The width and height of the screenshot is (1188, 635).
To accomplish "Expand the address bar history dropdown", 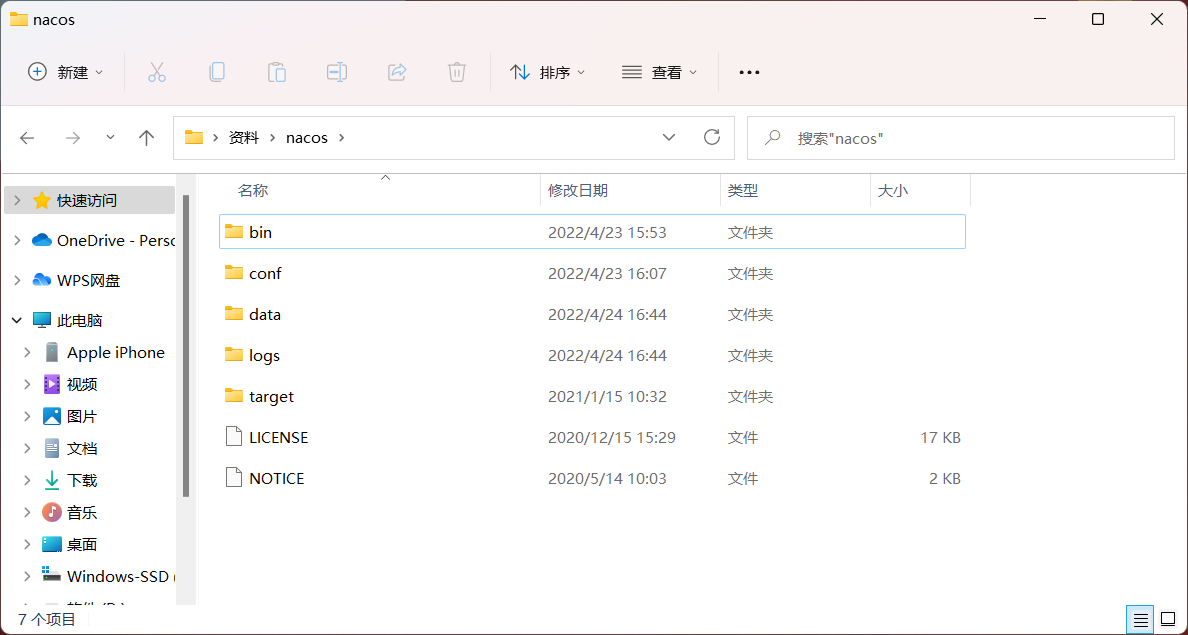I will 669,137.
